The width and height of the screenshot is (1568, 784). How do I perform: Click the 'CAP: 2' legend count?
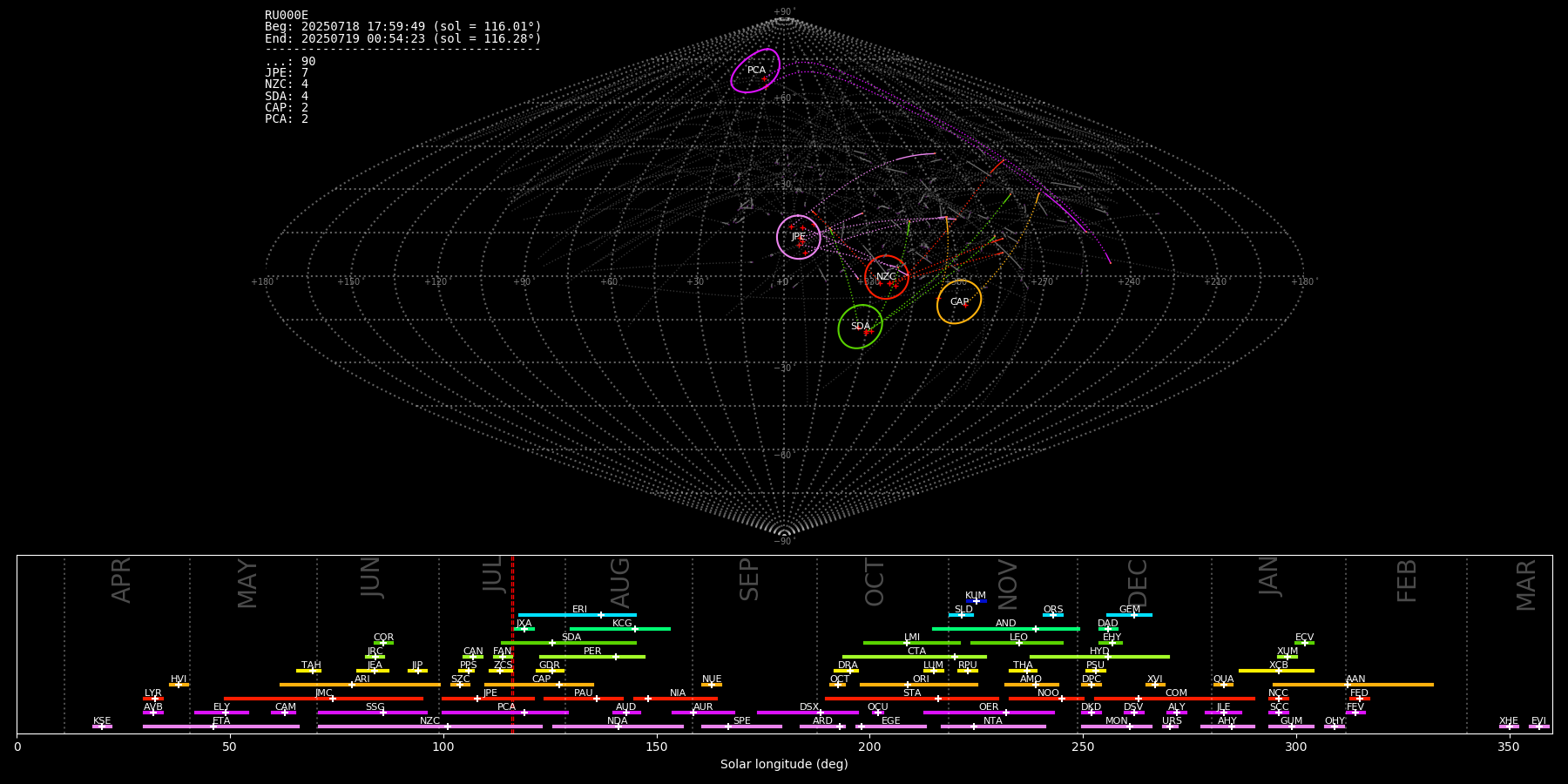[x=287, y=107]
